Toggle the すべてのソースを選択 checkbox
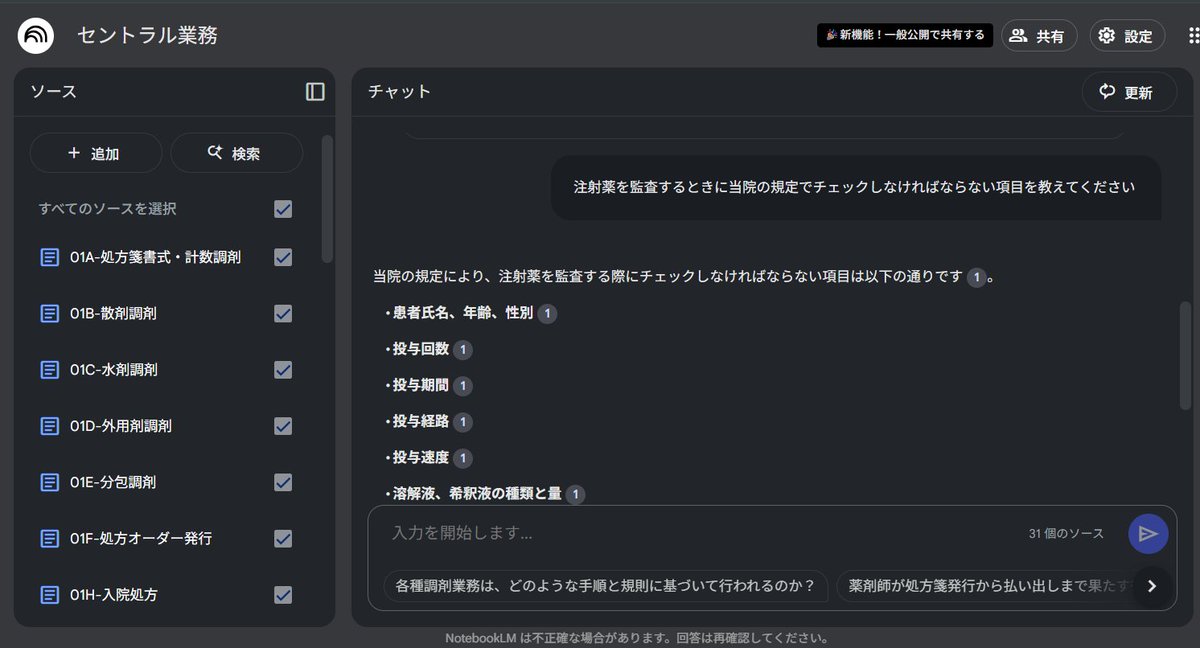The image size is (1200, 648). pyautogui.click(x=283, y=209)
